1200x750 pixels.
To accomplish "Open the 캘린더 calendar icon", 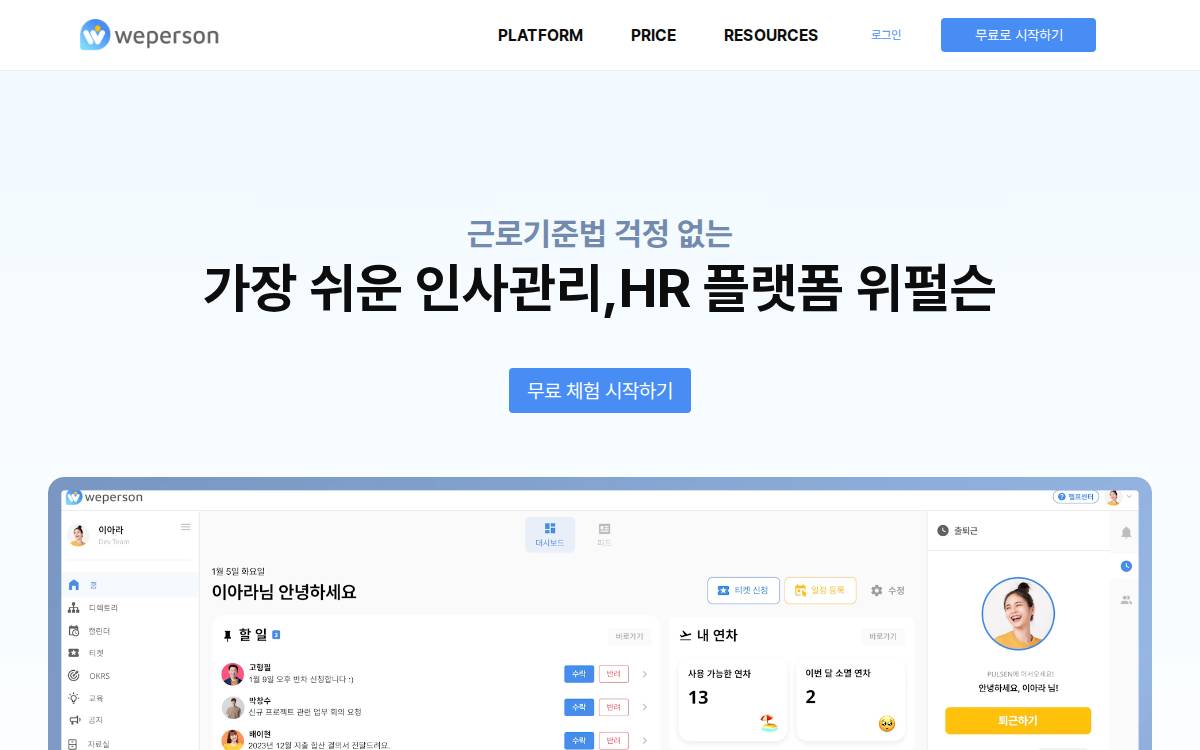I will coord(73,631).
